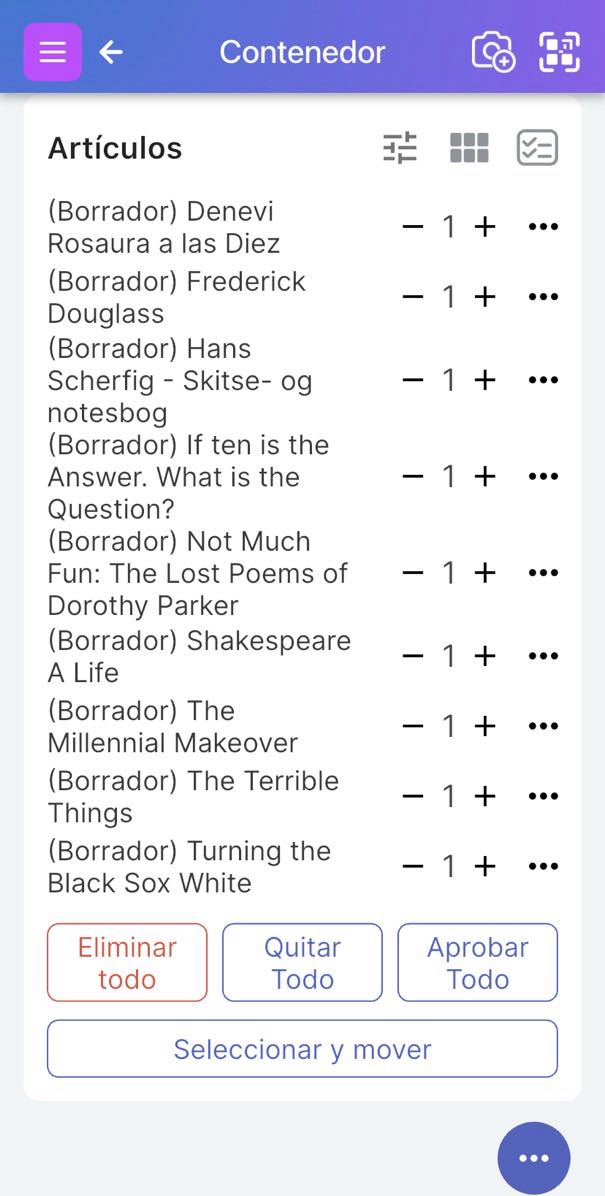Open the floating more-actions button
Image resolution: width=605 pixels, height=1196 pixels.
click(x=533, y=1158)
